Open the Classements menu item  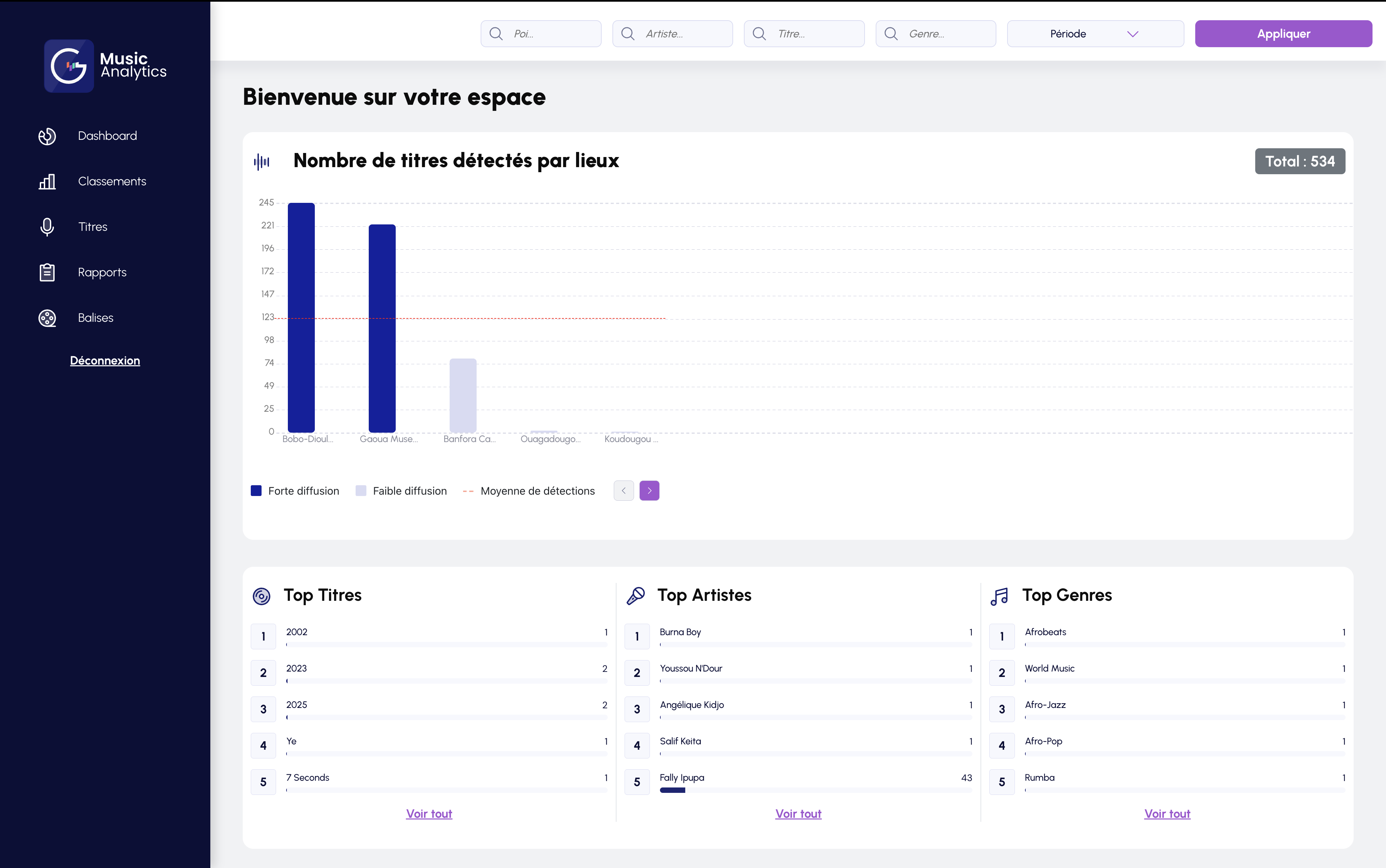(112, 181)
